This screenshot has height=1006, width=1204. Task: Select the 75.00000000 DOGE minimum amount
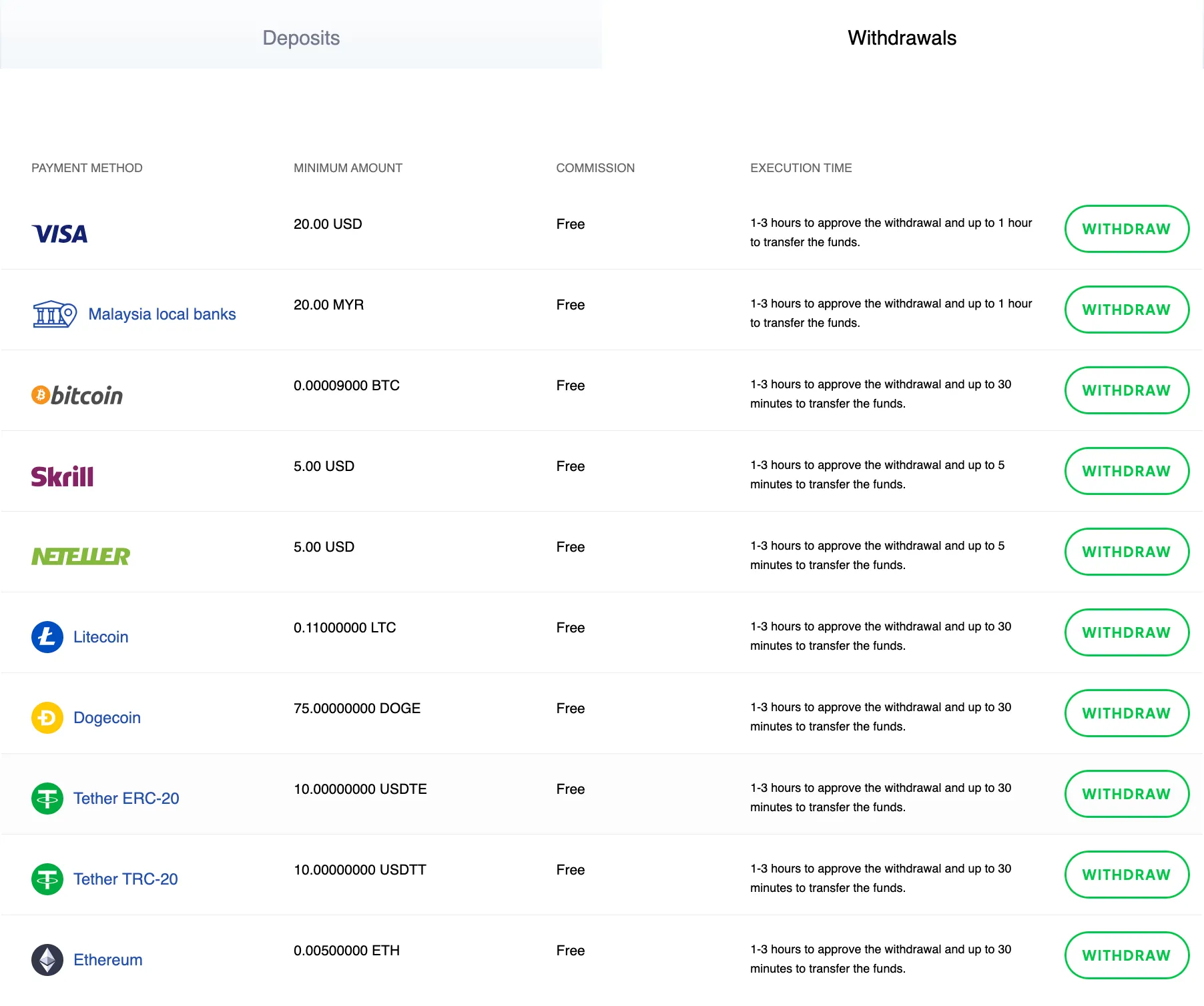click(357, 708)
